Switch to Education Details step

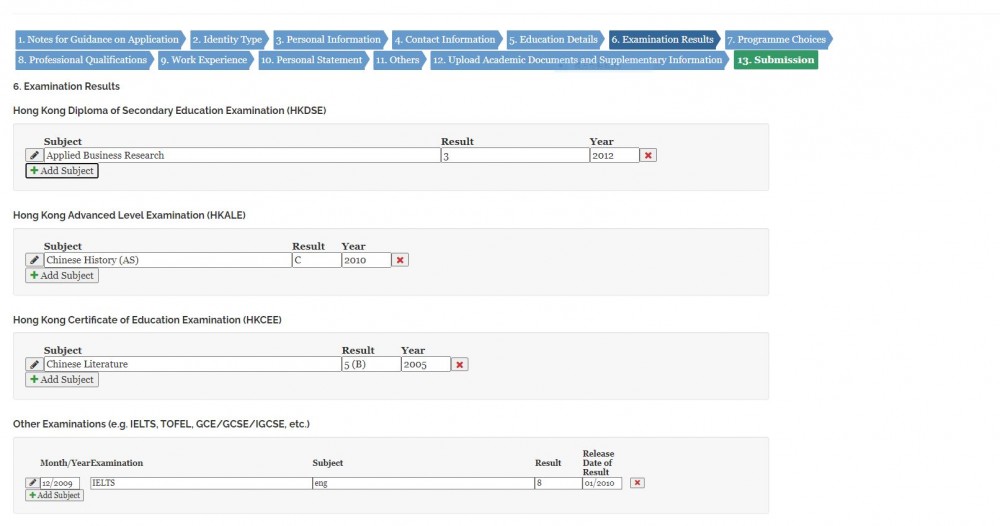[x=554, y=40]
